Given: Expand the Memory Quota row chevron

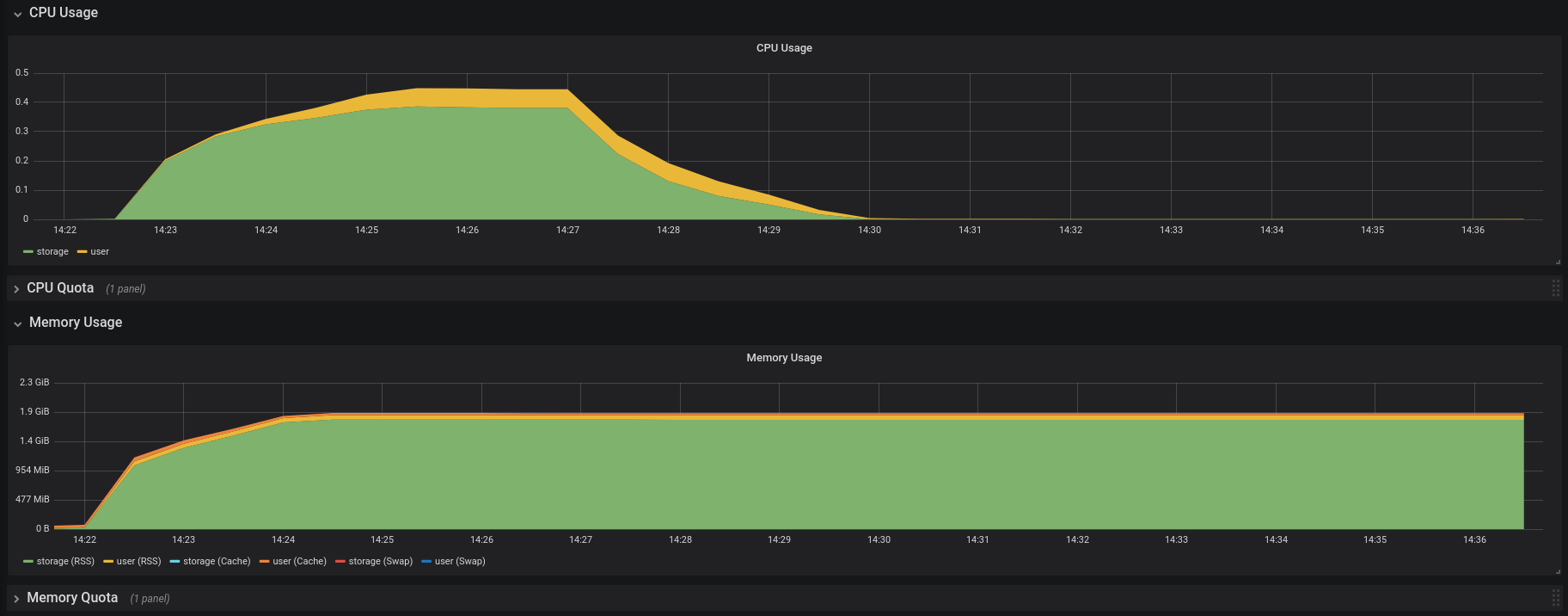Looking at the screenshot, I should pos(16,599).
